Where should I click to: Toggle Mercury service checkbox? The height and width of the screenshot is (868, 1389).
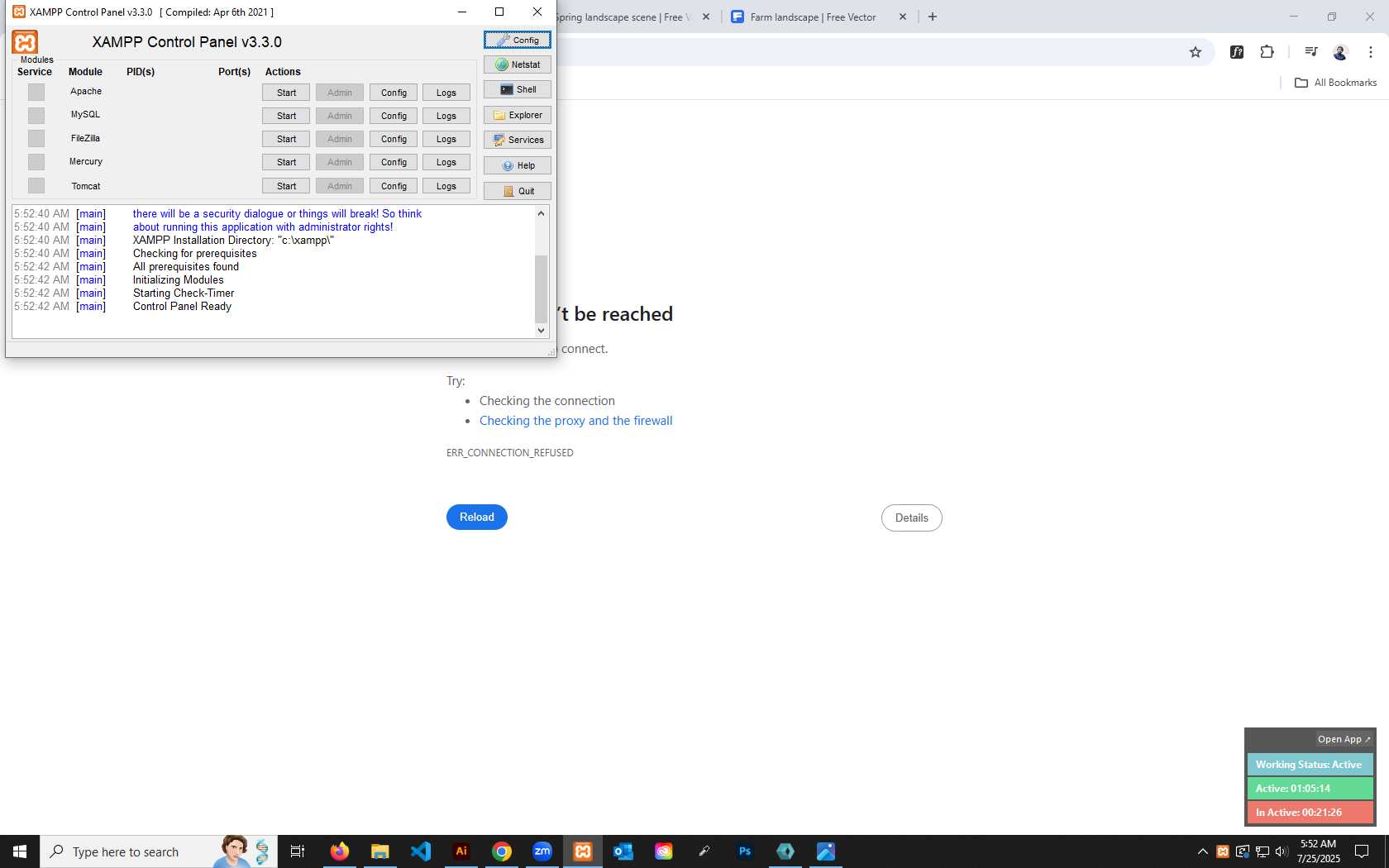click(x=36, y=161)
